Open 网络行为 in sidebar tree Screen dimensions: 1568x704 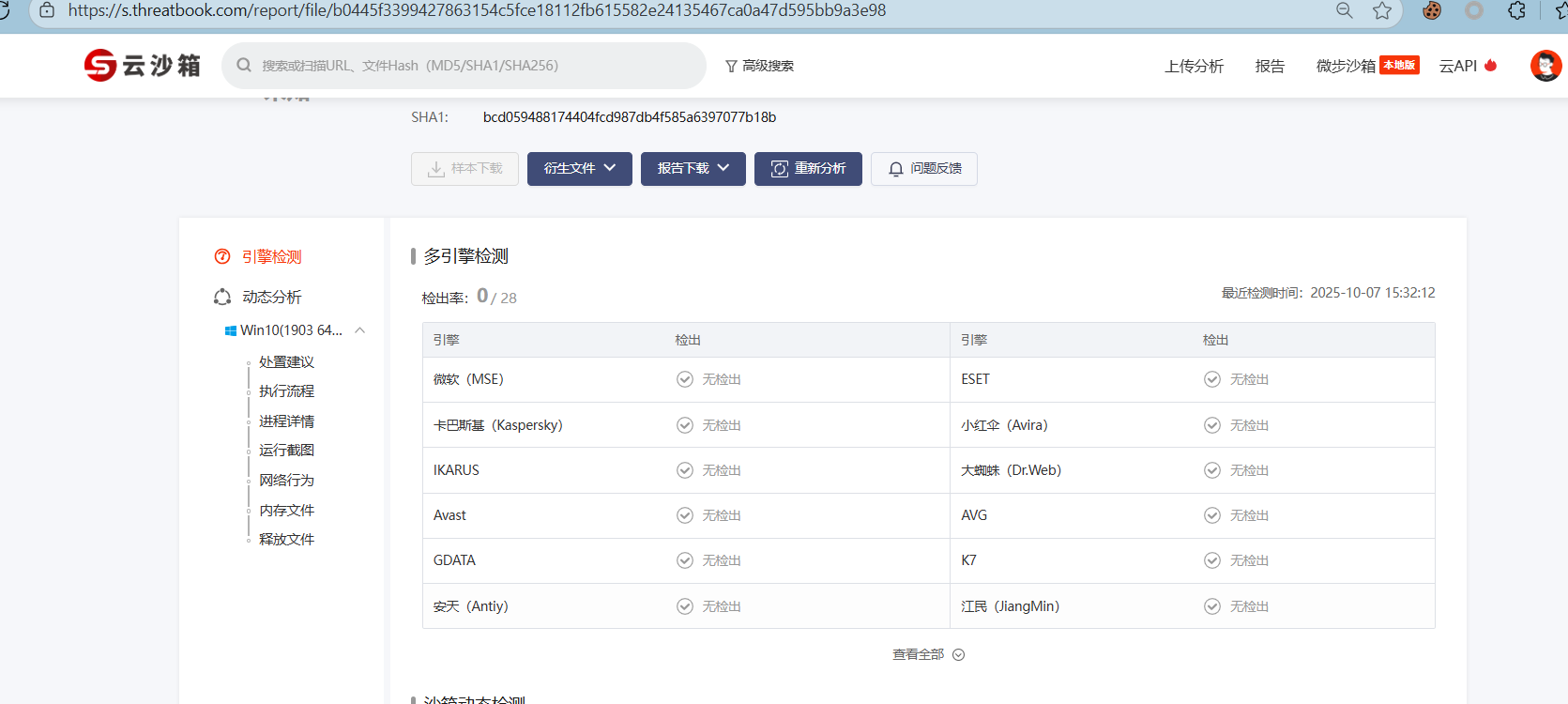point(287,480)
